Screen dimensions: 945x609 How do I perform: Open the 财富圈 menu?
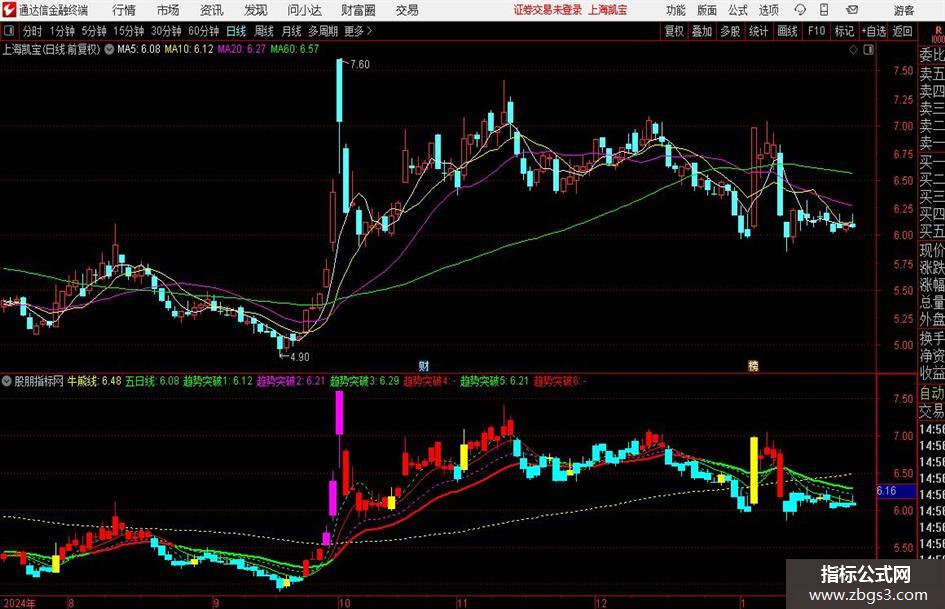358,10
